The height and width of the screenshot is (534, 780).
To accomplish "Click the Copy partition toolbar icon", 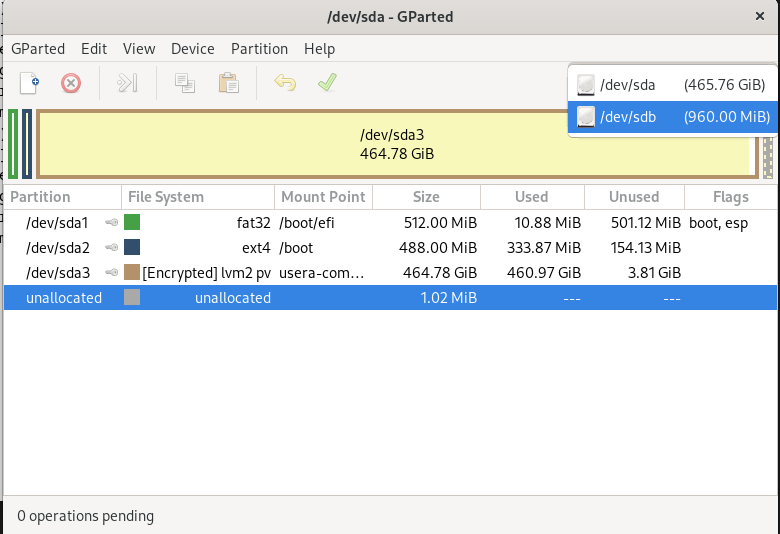I will (x=184, y=83).
